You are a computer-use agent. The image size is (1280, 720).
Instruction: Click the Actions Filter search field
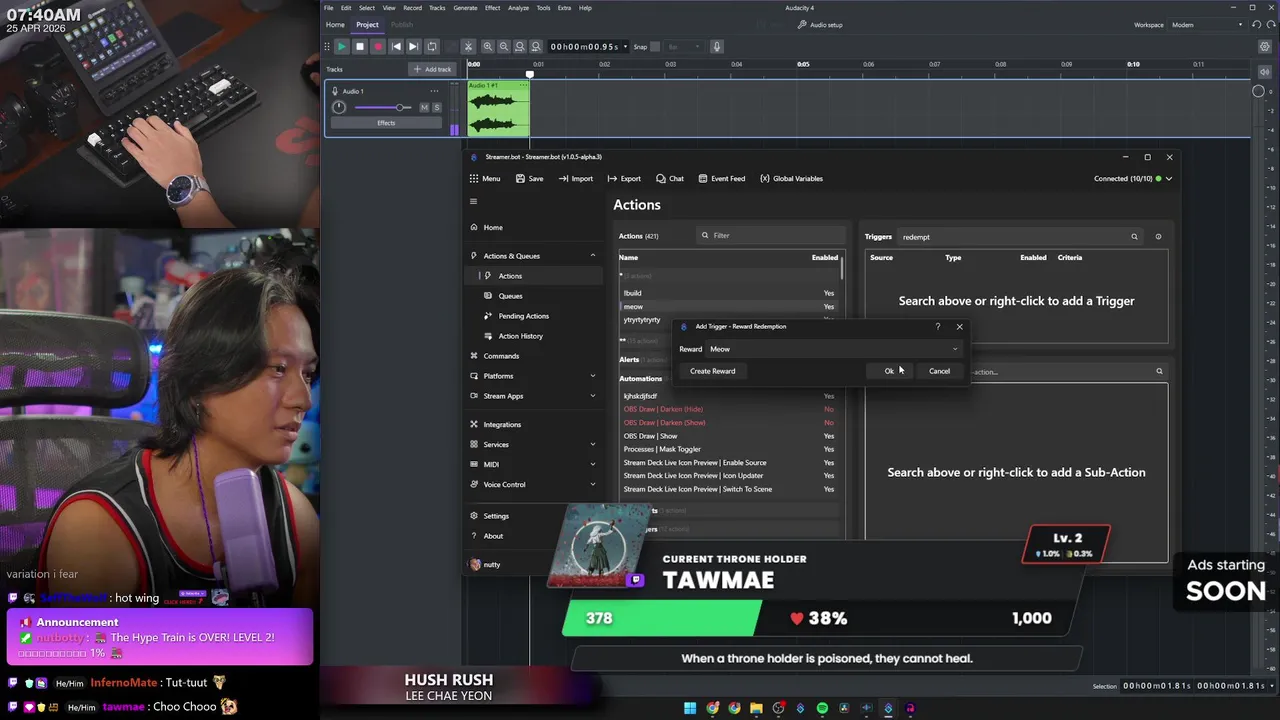[771, 236]
